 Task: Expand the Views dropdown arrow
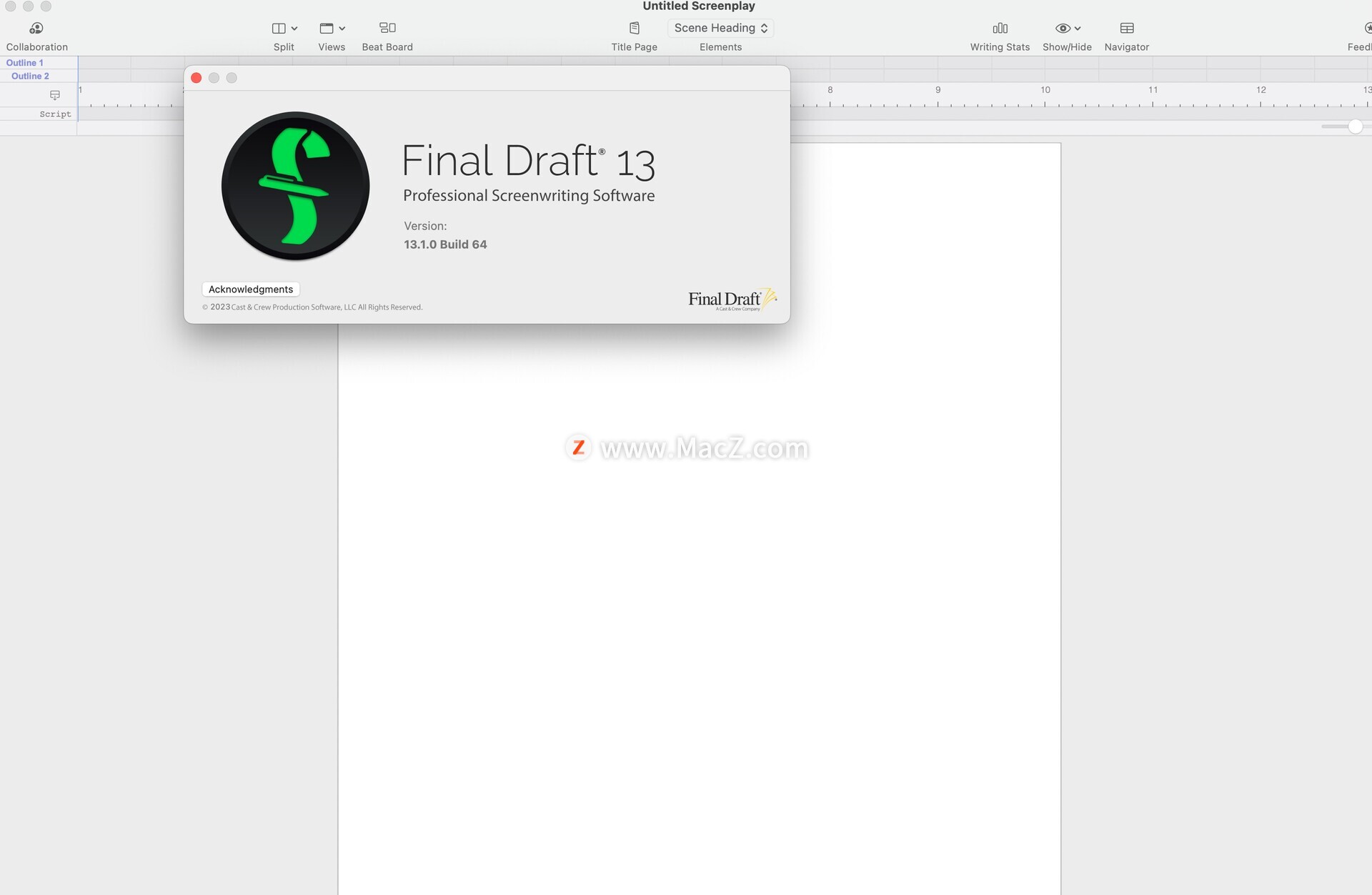tap(342, 29)
